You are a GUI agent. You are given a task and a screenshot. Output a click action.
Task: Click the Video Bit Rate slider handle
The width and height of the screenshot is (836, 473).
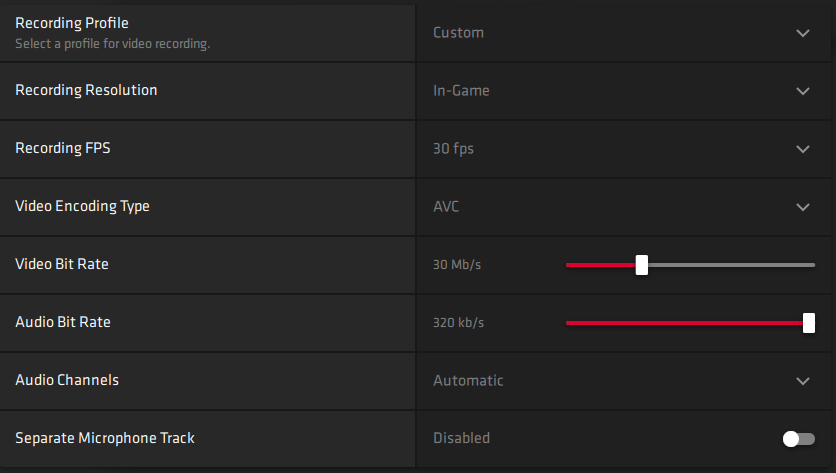point(642,265)
